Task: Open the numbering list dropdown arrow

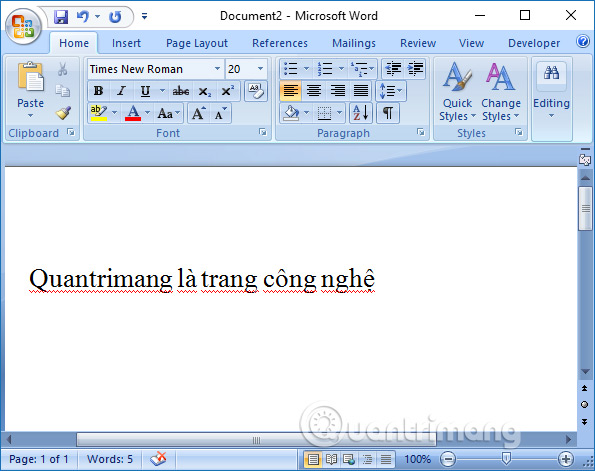Action: [x=341, y=69]
